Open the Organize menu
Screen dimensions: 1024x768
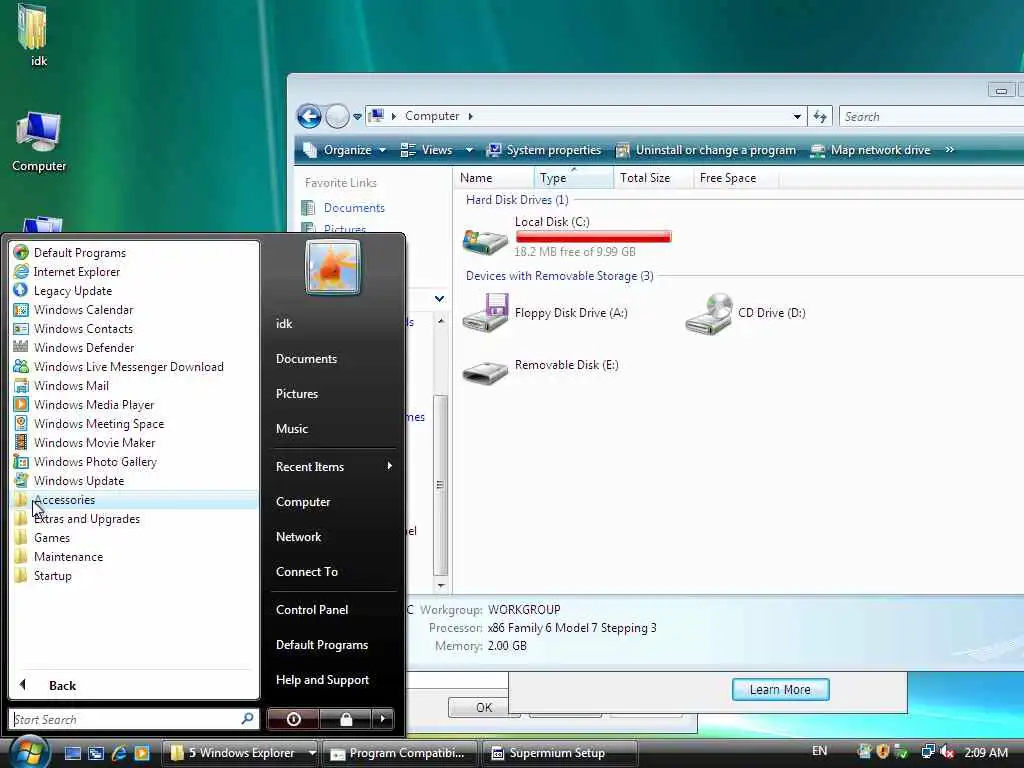(345, 150)
